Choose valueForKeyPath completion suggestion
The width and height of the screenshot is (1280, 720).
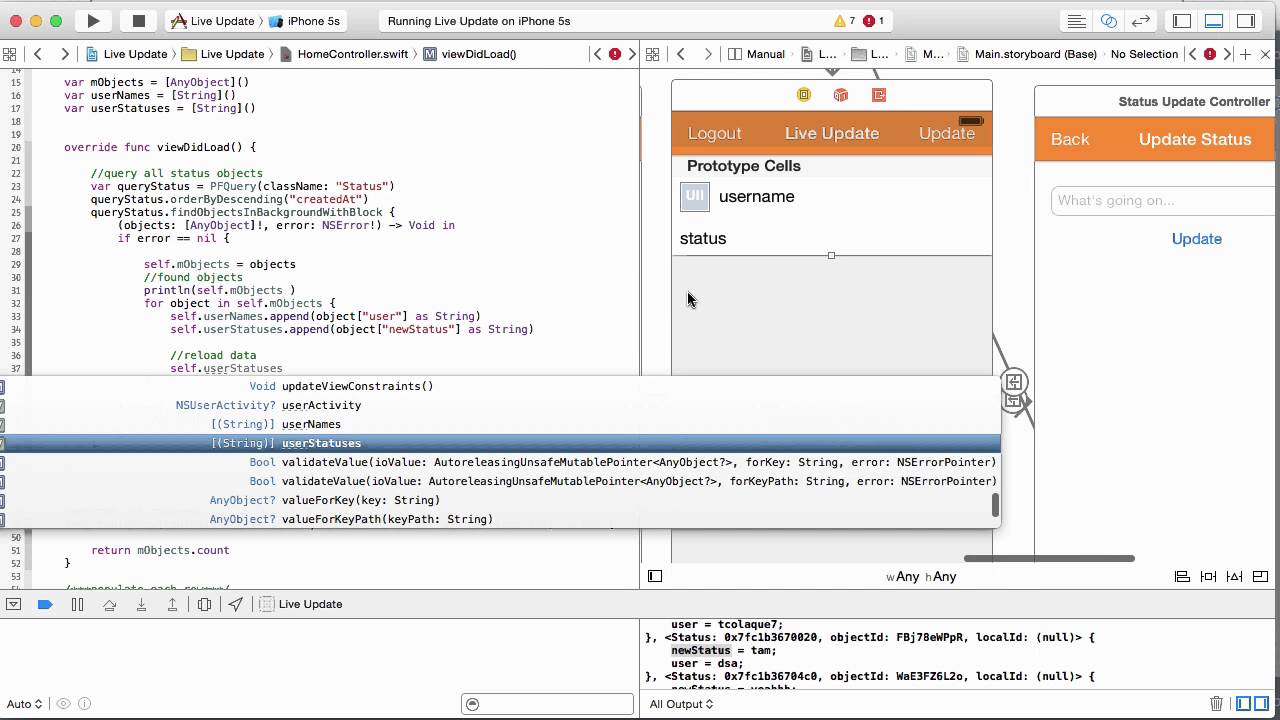[x=500, y=519]
